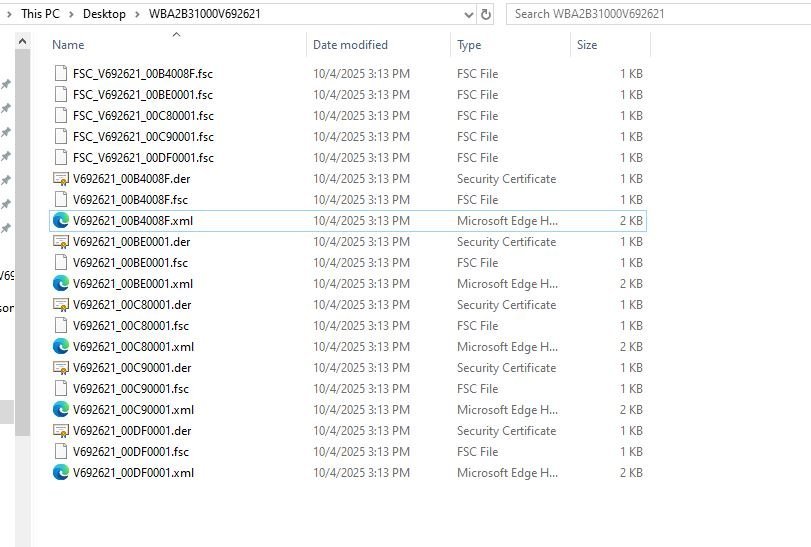811x547 pixels.
Task: Navigate to Desktop in the breadcrumb path
Action: point(104,14)
